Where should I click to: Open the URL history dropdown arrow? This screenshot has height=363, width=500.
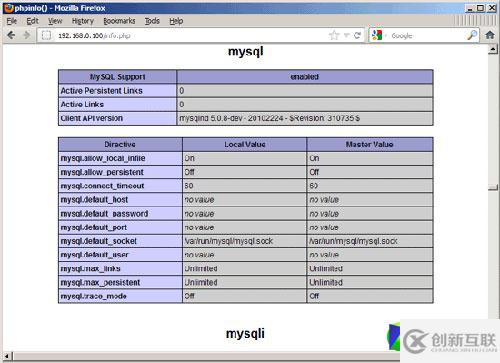[x=346, y=35]
